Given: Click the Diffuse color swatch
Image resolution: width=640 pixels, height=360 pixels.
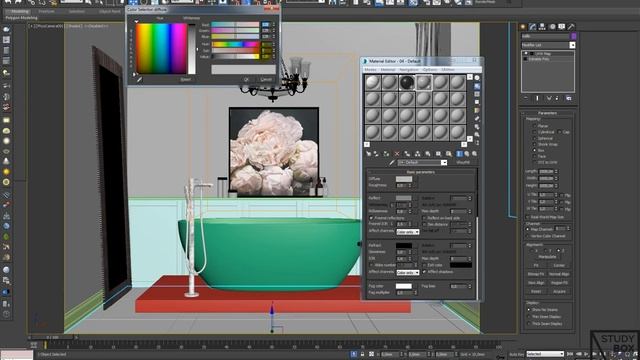Looking at the screenshot, I should (x=404, y=179).
